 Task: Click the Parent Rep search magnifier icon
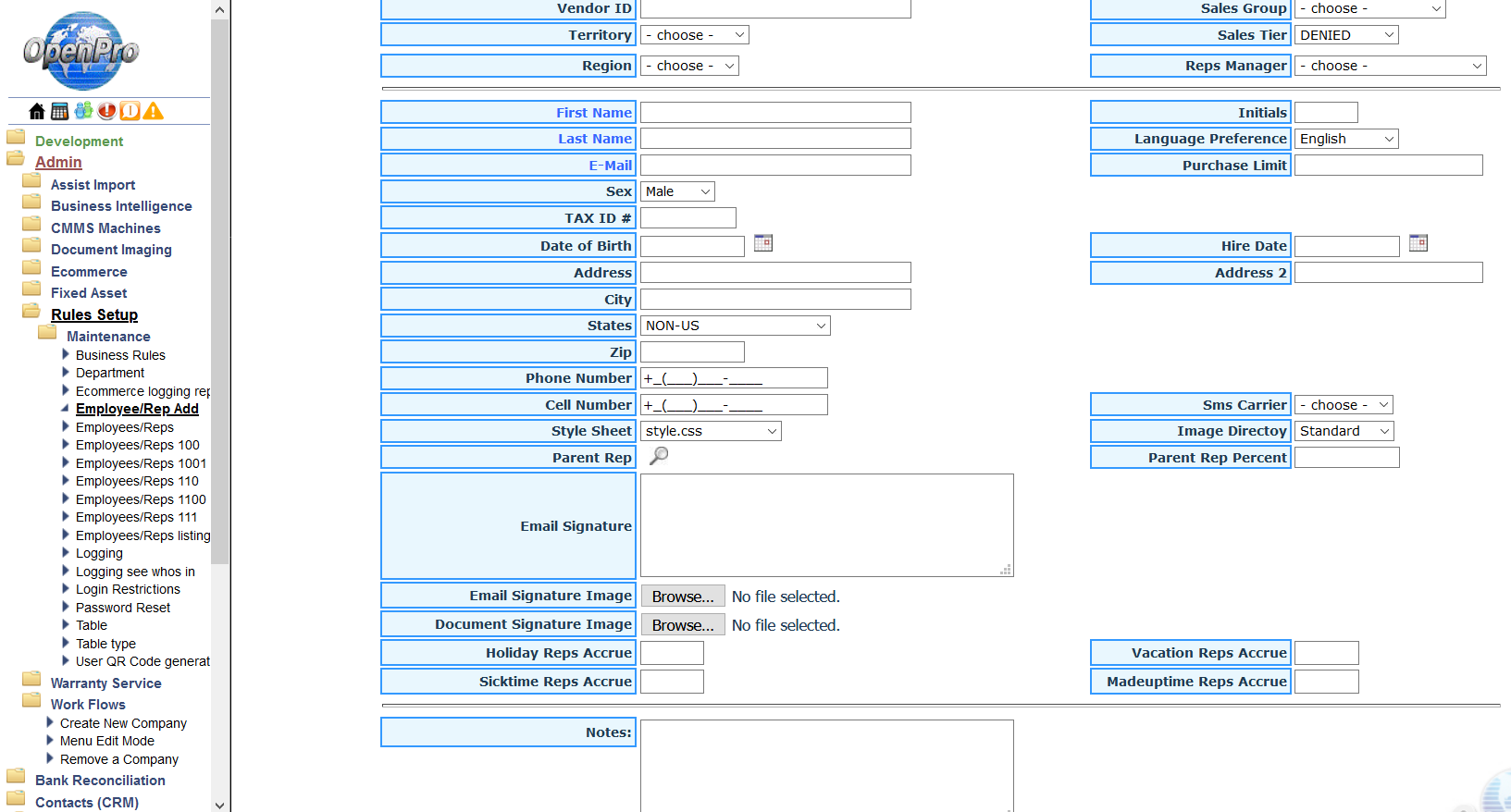(x=659, y=456)
